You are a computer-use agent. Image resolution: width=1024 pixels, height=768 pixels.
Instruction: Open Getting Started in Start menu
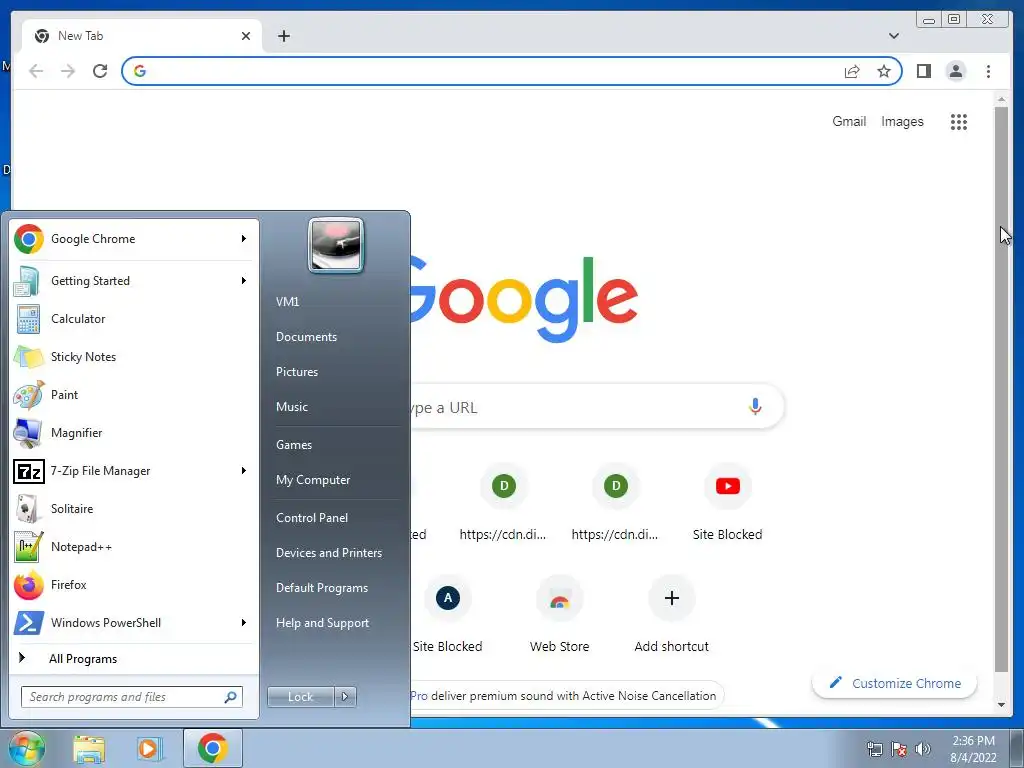pos(133,281)
